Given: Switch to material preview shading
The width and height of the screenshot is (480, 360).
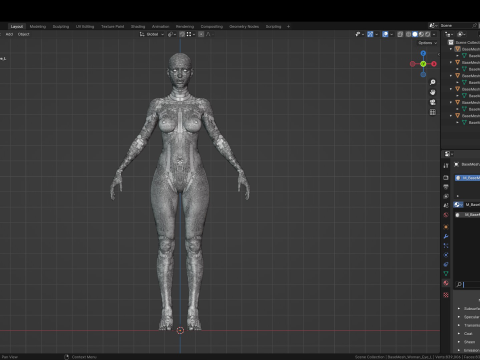Looking at the screenshot, I should point(421,34).
